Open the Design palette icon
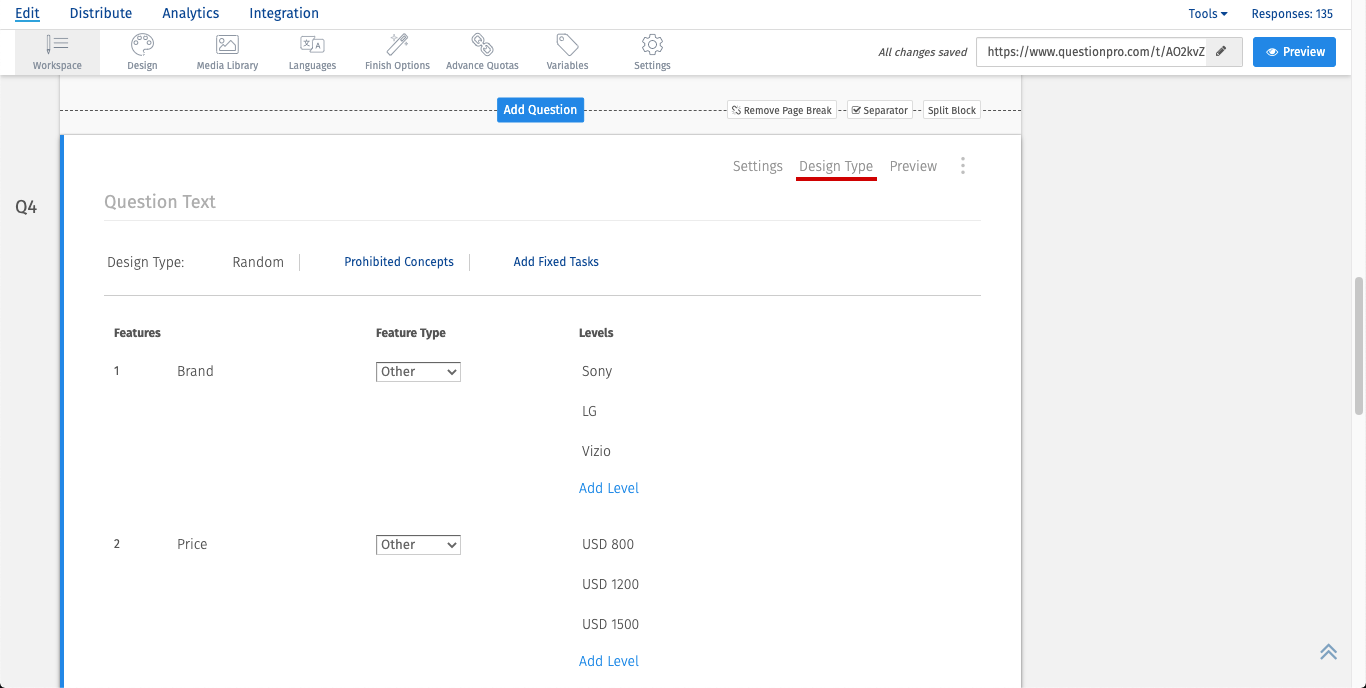The height and width of the screenshot is (688, 1366). [x=142, y=45]
